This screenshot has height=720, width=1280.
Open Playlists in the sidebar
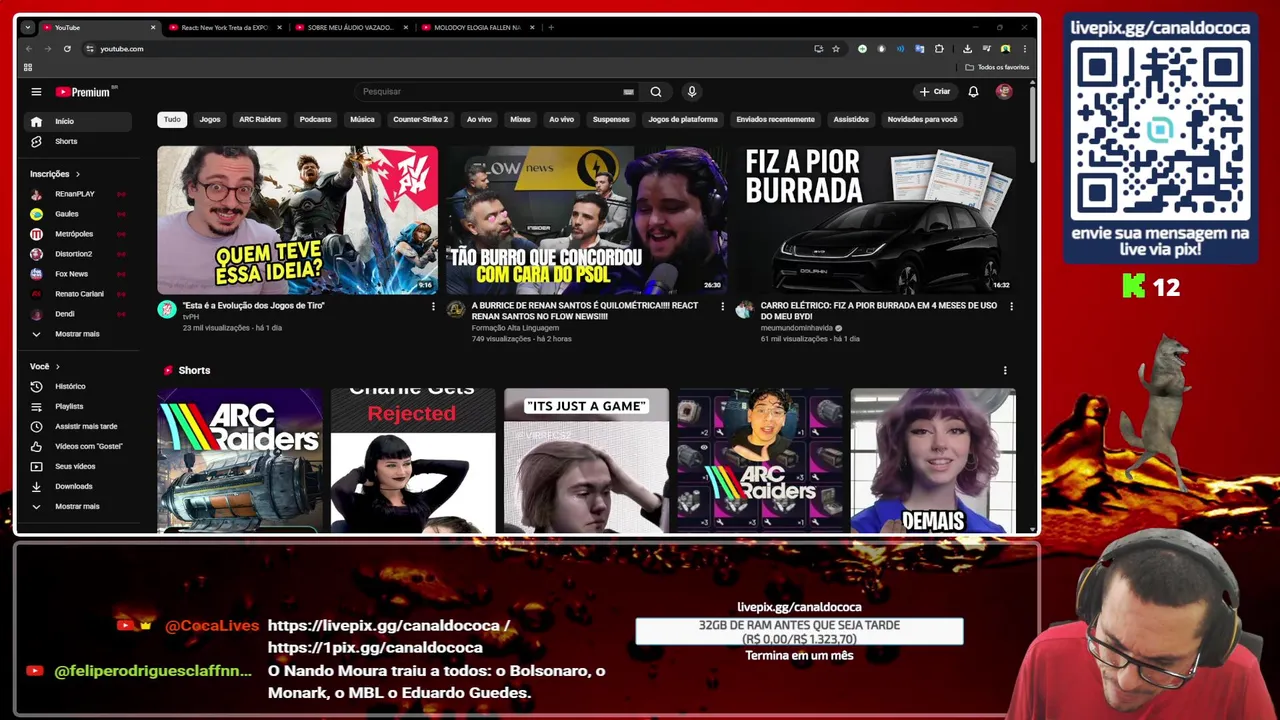[x=78, y=406]
